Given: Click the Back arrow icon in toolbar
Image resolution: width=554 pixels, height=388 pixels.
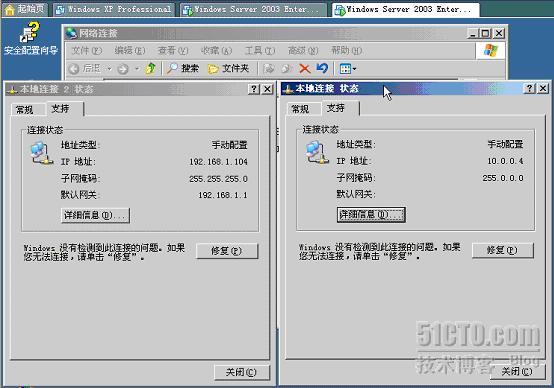Looking at the screenshot, I should click(74, 69).
